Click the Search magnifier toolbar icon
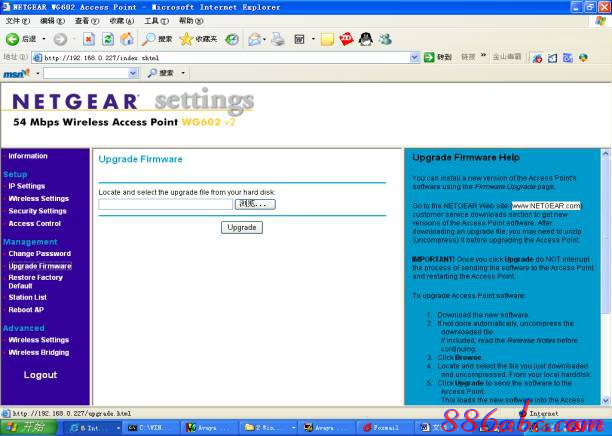The image size is (612, 436). tap(148, 39)
